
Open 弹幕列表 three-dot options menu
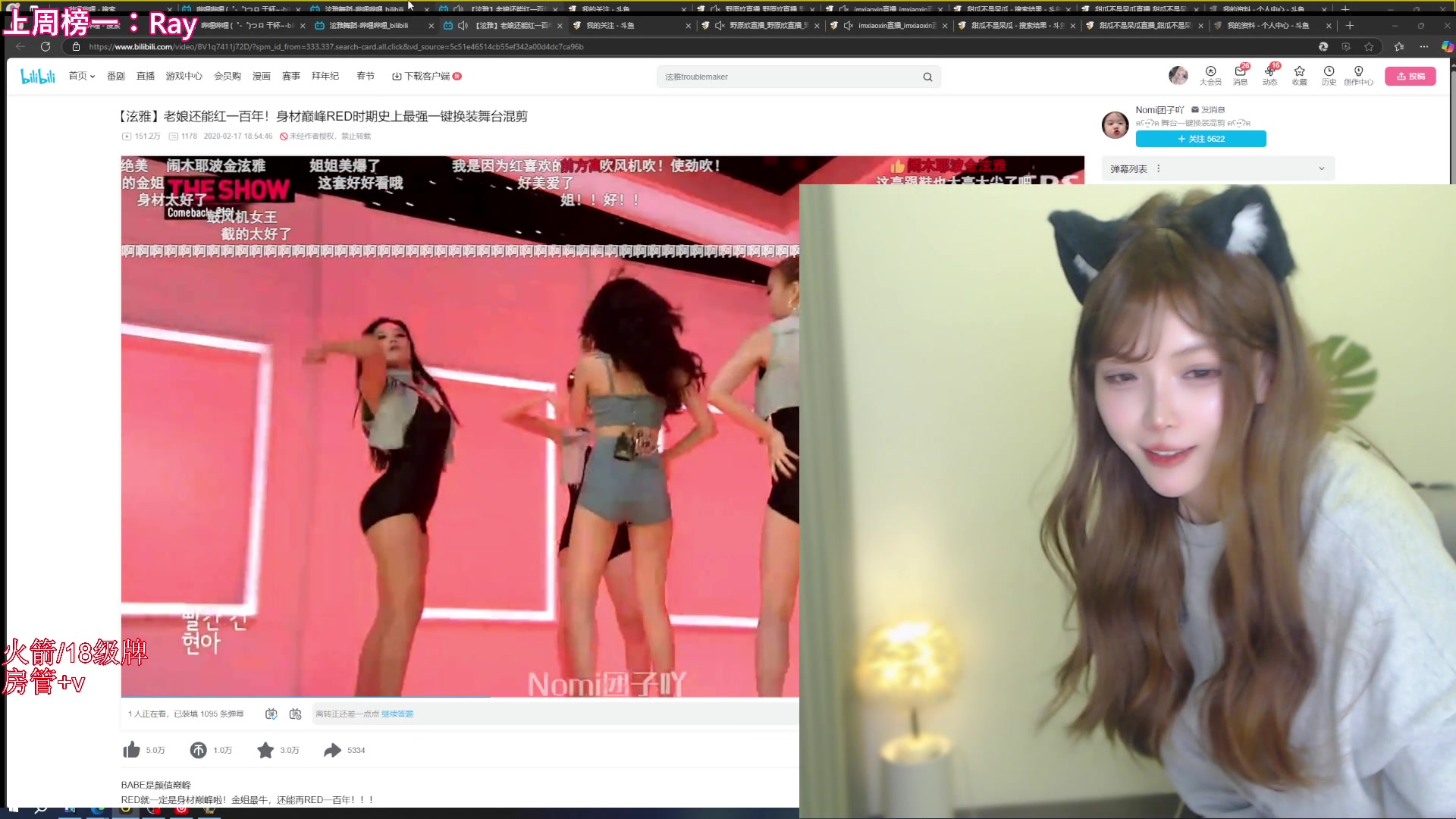click(1159, 168)
